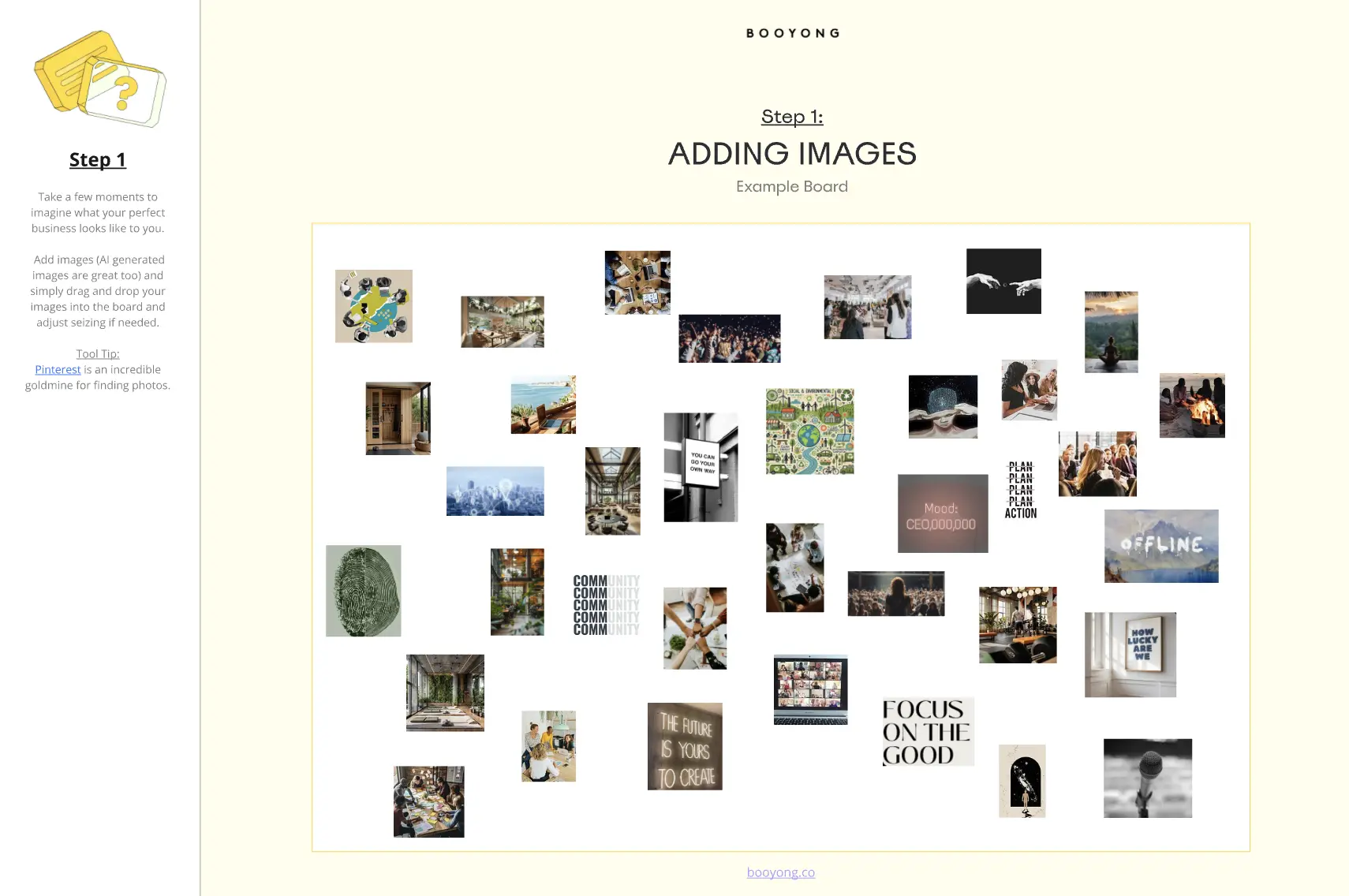
Task: Select the HOW LUCKY ARE WE framed poster
Action: [1130, 655]
